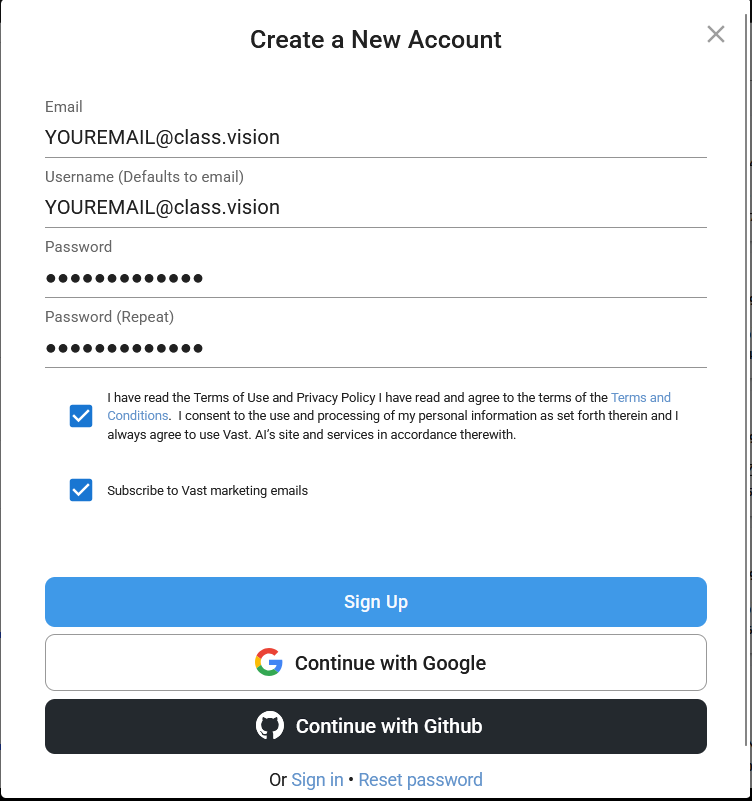Untick Subscribe to Vast marketing emails checkbox
The height and width of the screenshot is (801, 752).
click(81, 490)
